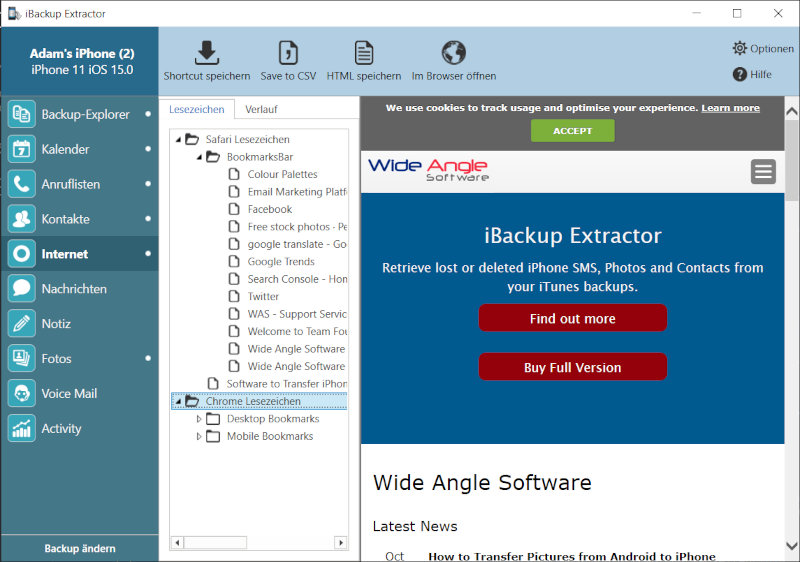
Task: Click the webpage scrollbar up arrow
Action: (792, 112)
